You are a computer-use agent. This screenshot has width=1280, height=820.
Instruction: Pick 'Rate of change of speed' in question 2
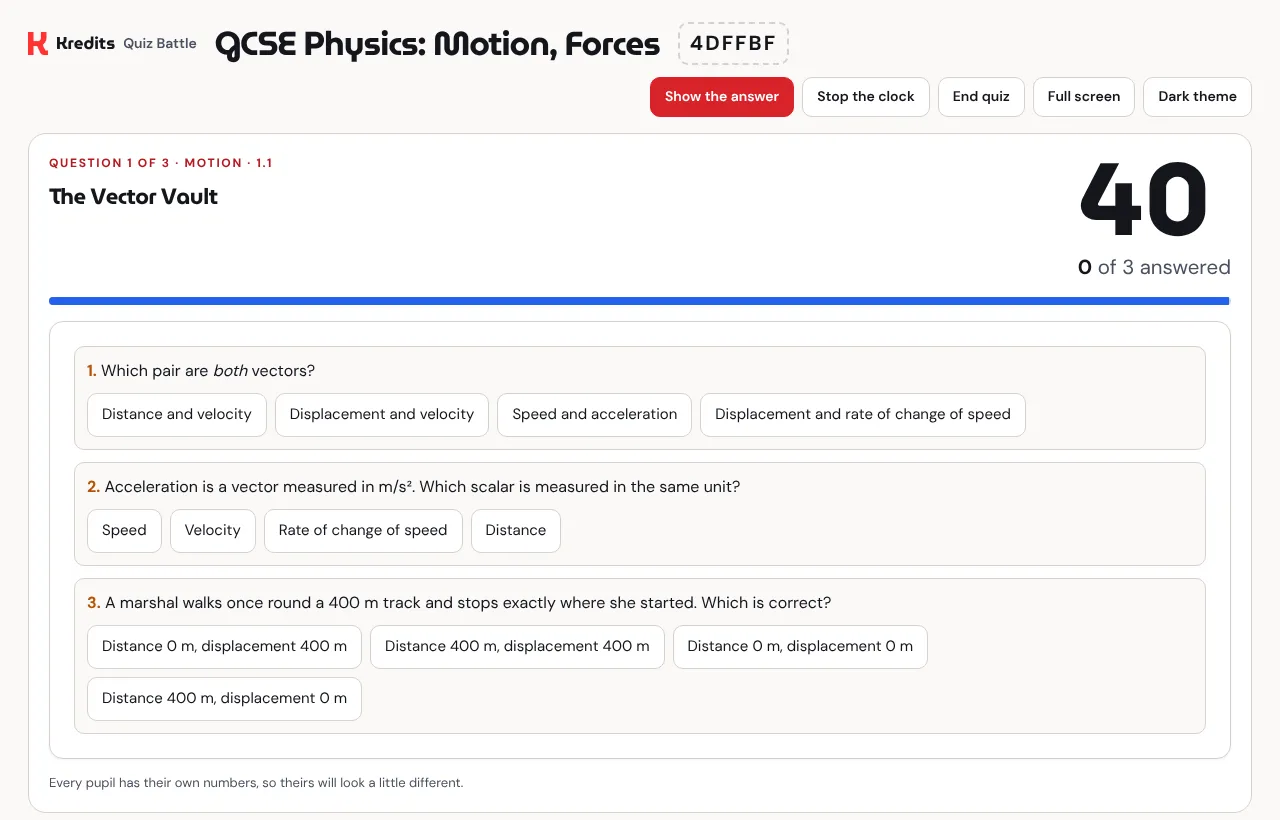tap(363, 531)
